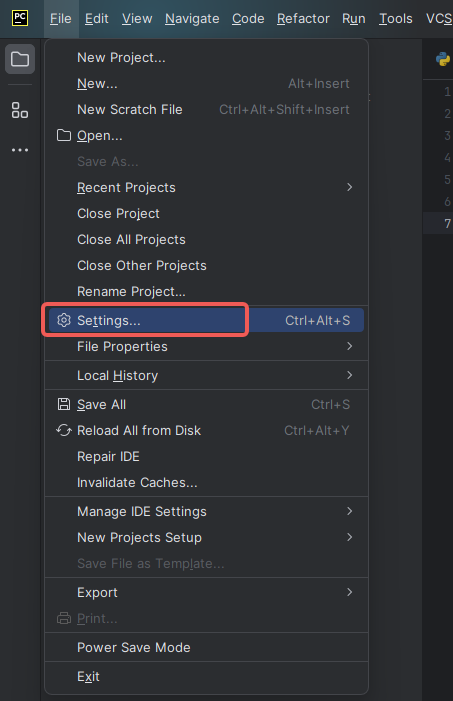Click the PyCharm logo icon
This screenshot has height=701, width=453.
click(20, 18)
